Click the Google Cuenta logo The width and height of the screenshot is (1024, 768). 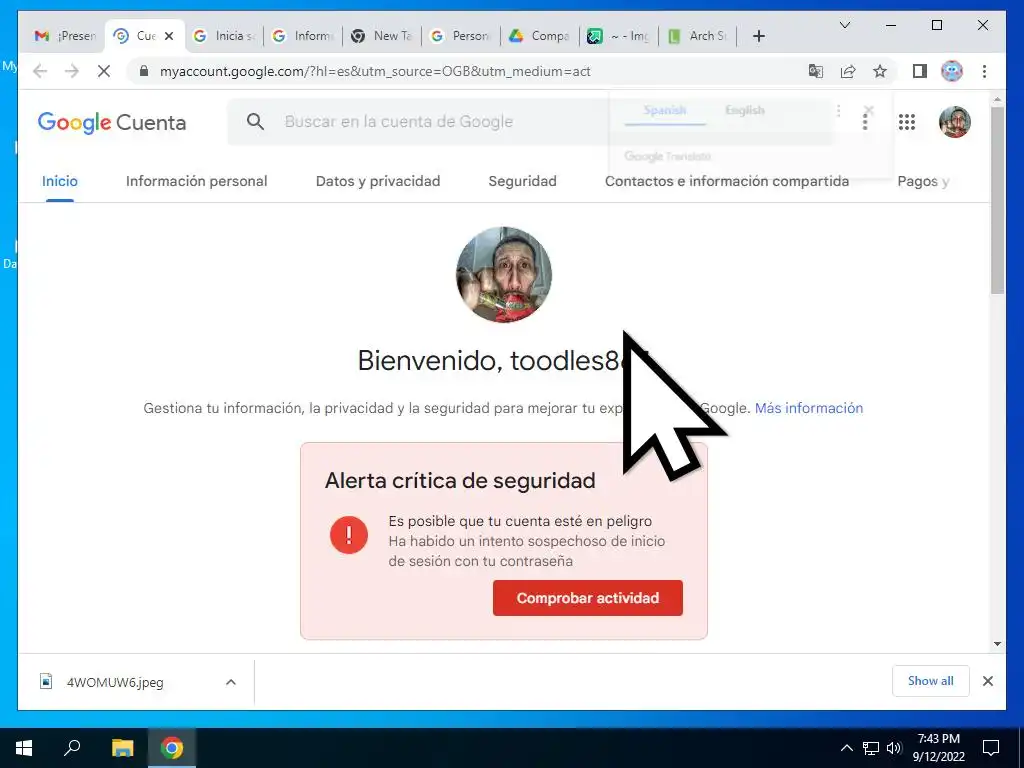(112, 122)
